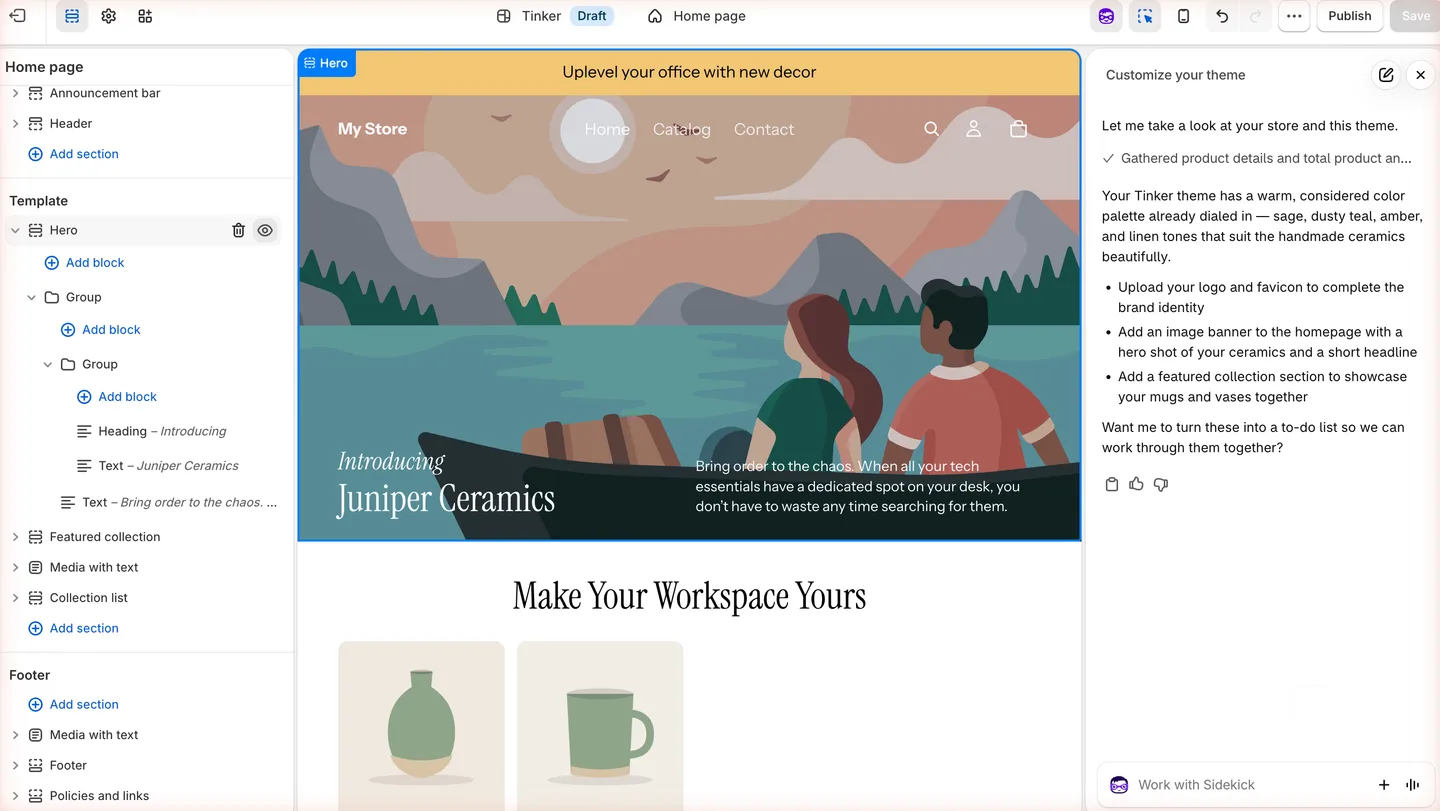Viewport: 1440px width, 811px height.
Task: Open Contact link in store preview
Action: (x=764, y=129)
